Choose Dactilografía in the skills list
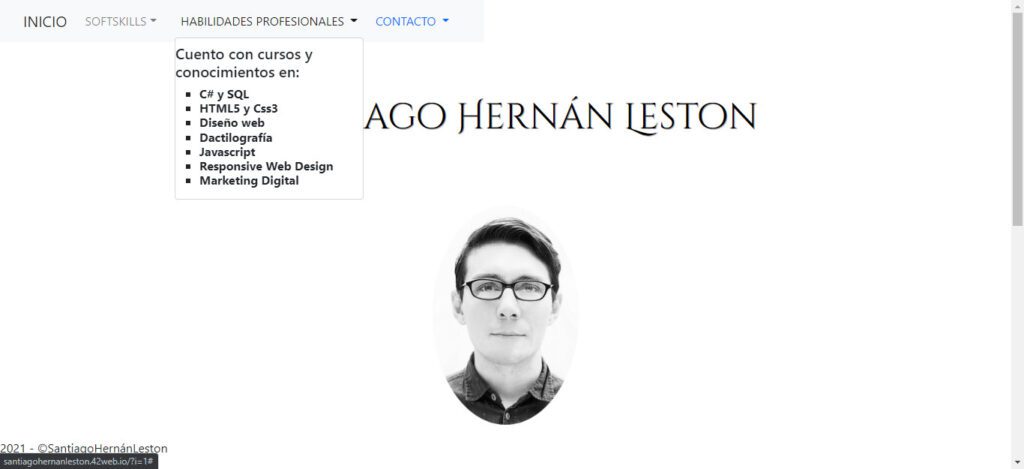The width and height of the screenshot is (1024, 469). [x=236, y=138]
